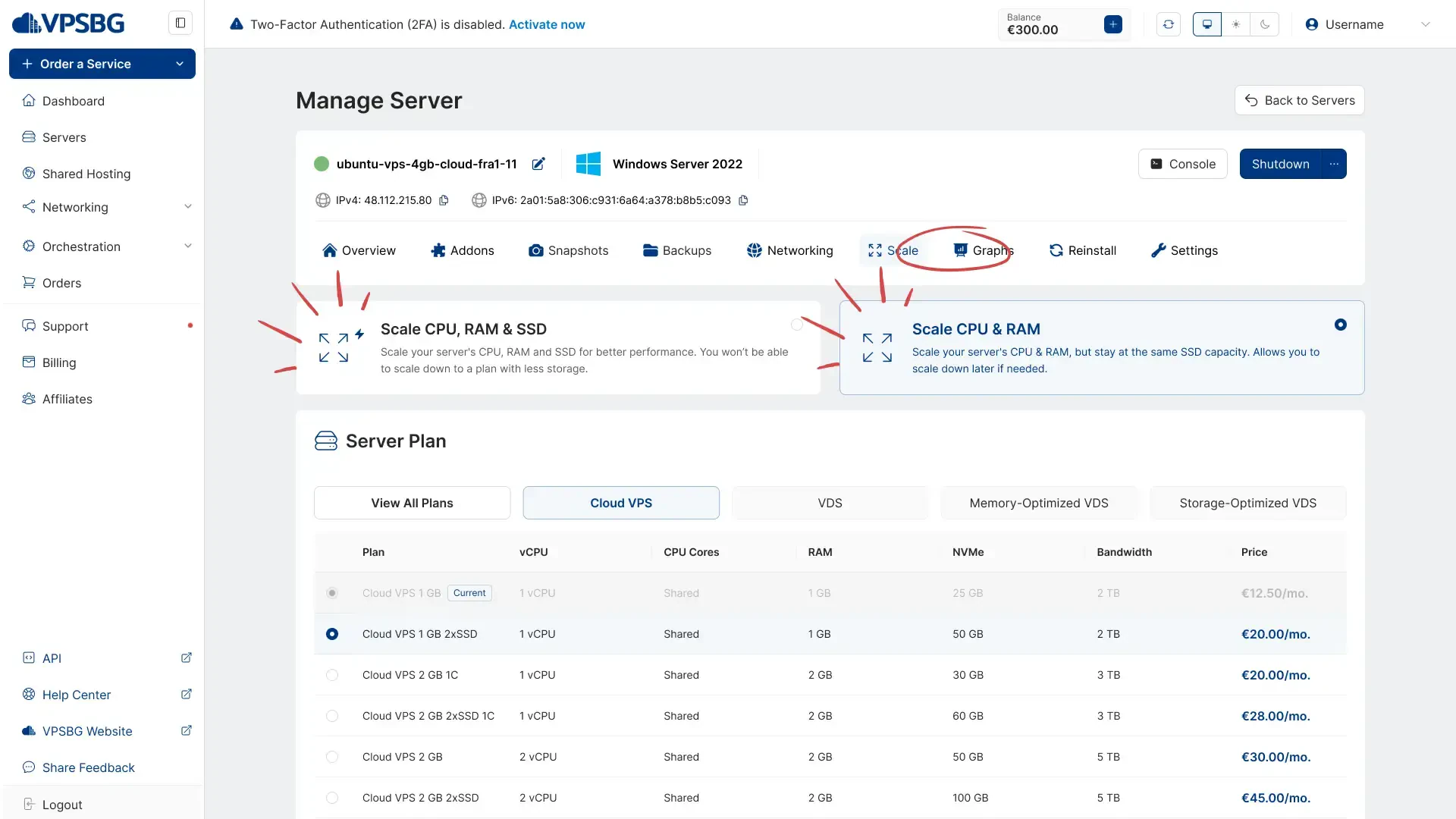Open the server Console

(x=1182, y=164)
